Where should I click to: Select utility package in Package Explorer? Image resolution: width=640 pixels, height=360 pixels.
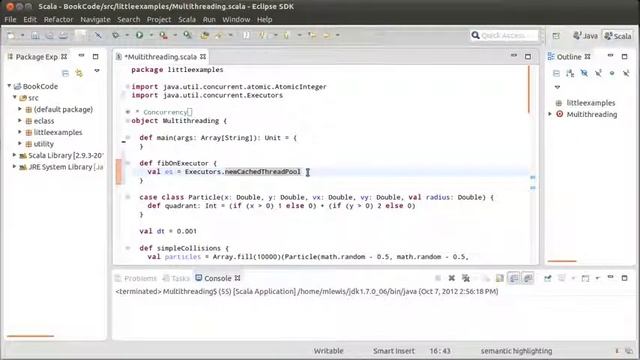tap(44, 144)
